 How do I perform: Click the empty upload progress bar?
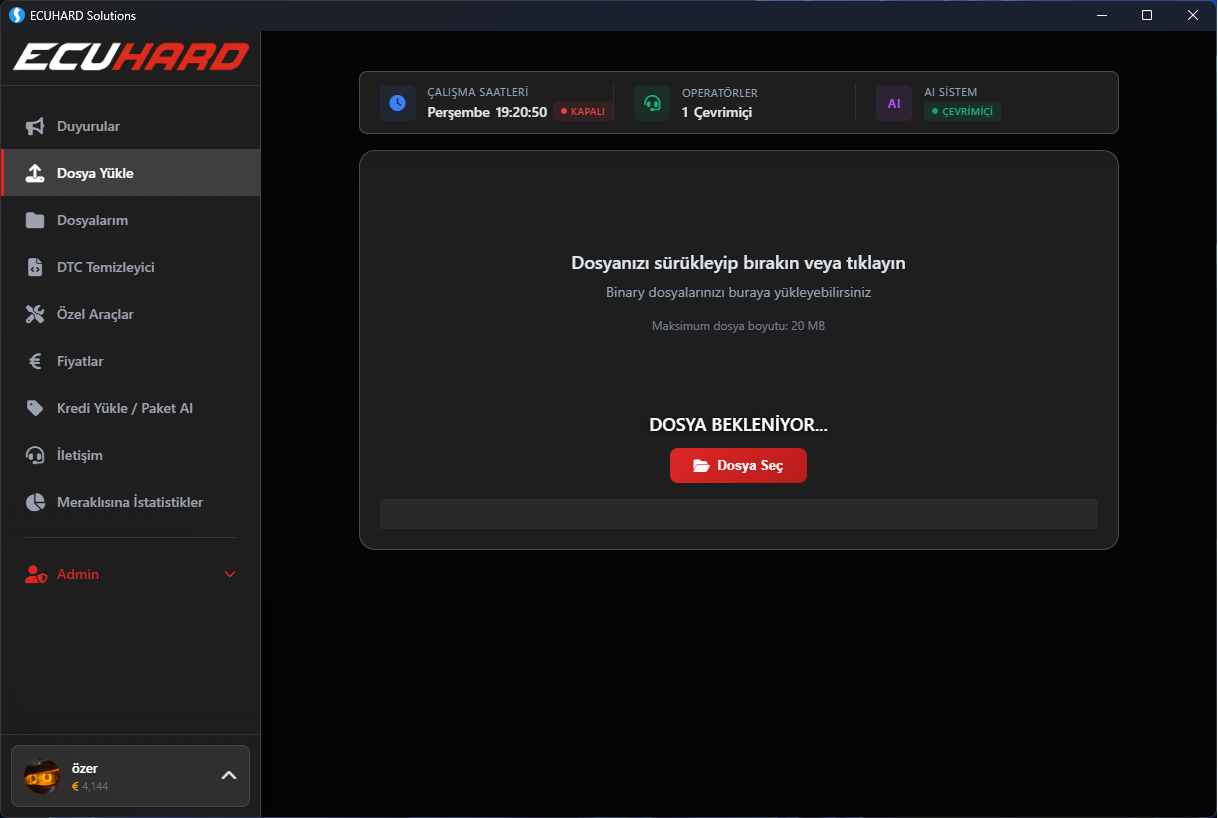coord(738,514)
